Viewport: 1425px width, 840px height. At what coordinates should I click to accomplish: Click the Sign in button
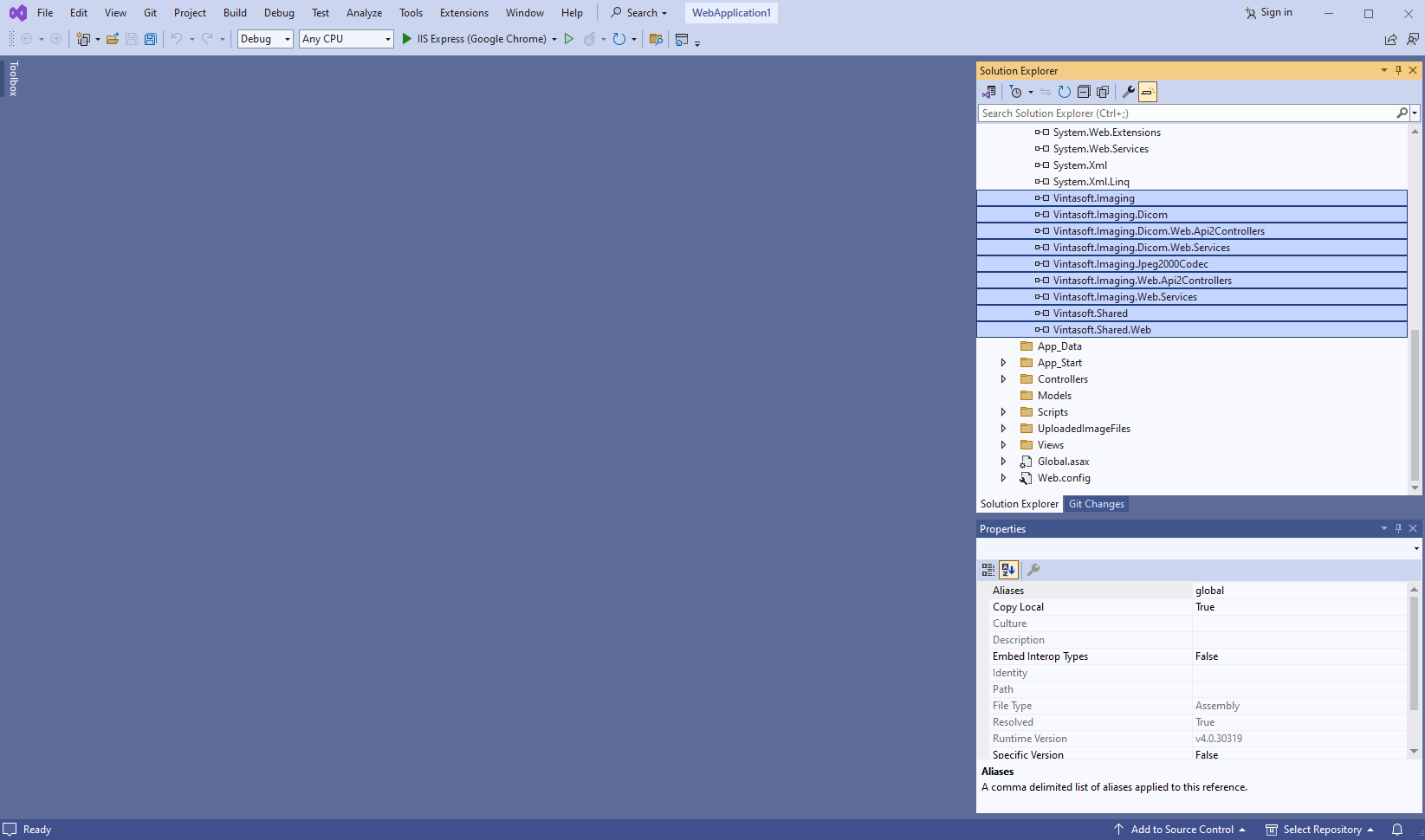tap(1268, 13)
